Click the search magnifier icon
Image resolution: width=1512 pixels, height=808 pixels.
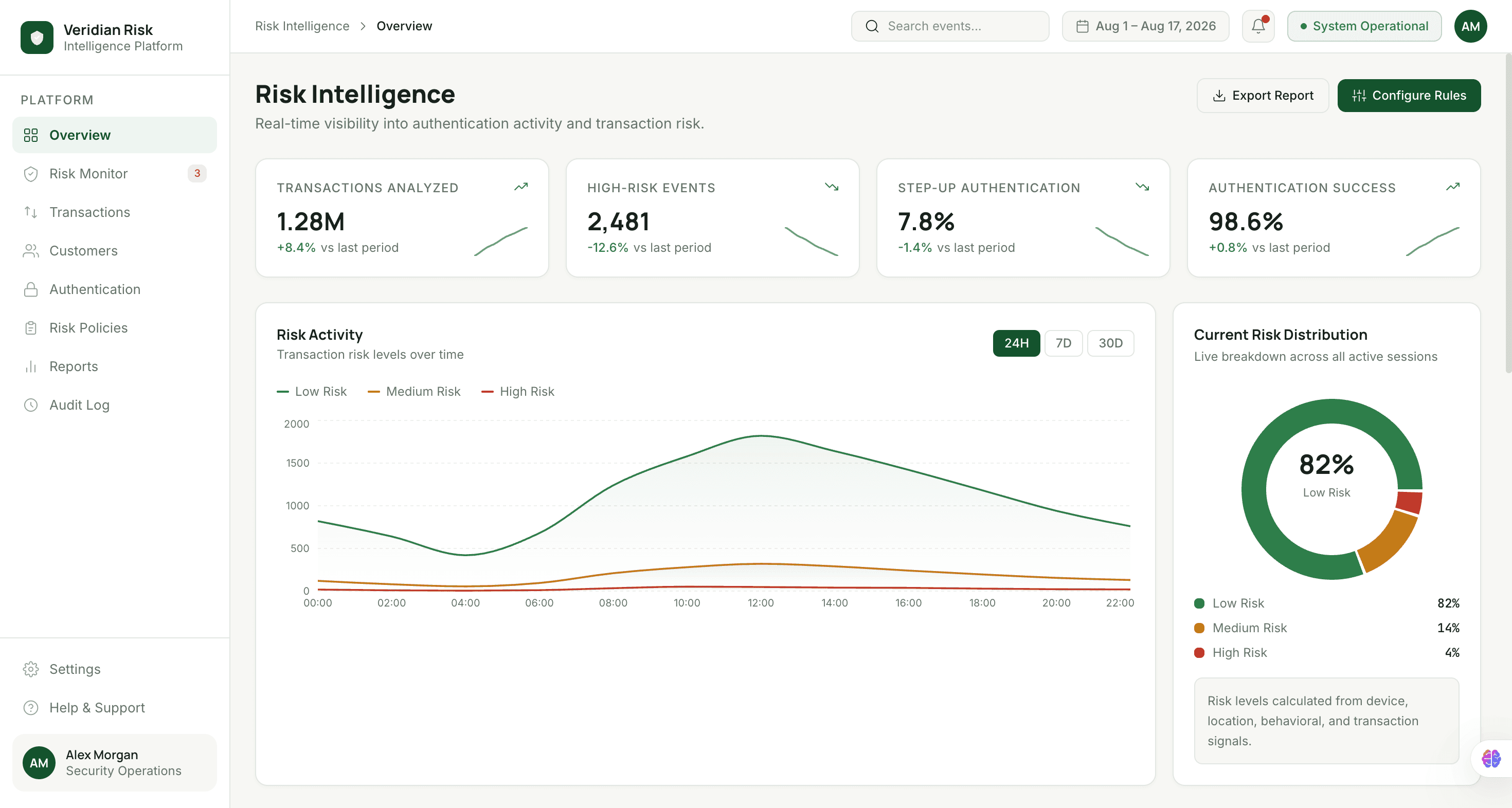[872, 26]
